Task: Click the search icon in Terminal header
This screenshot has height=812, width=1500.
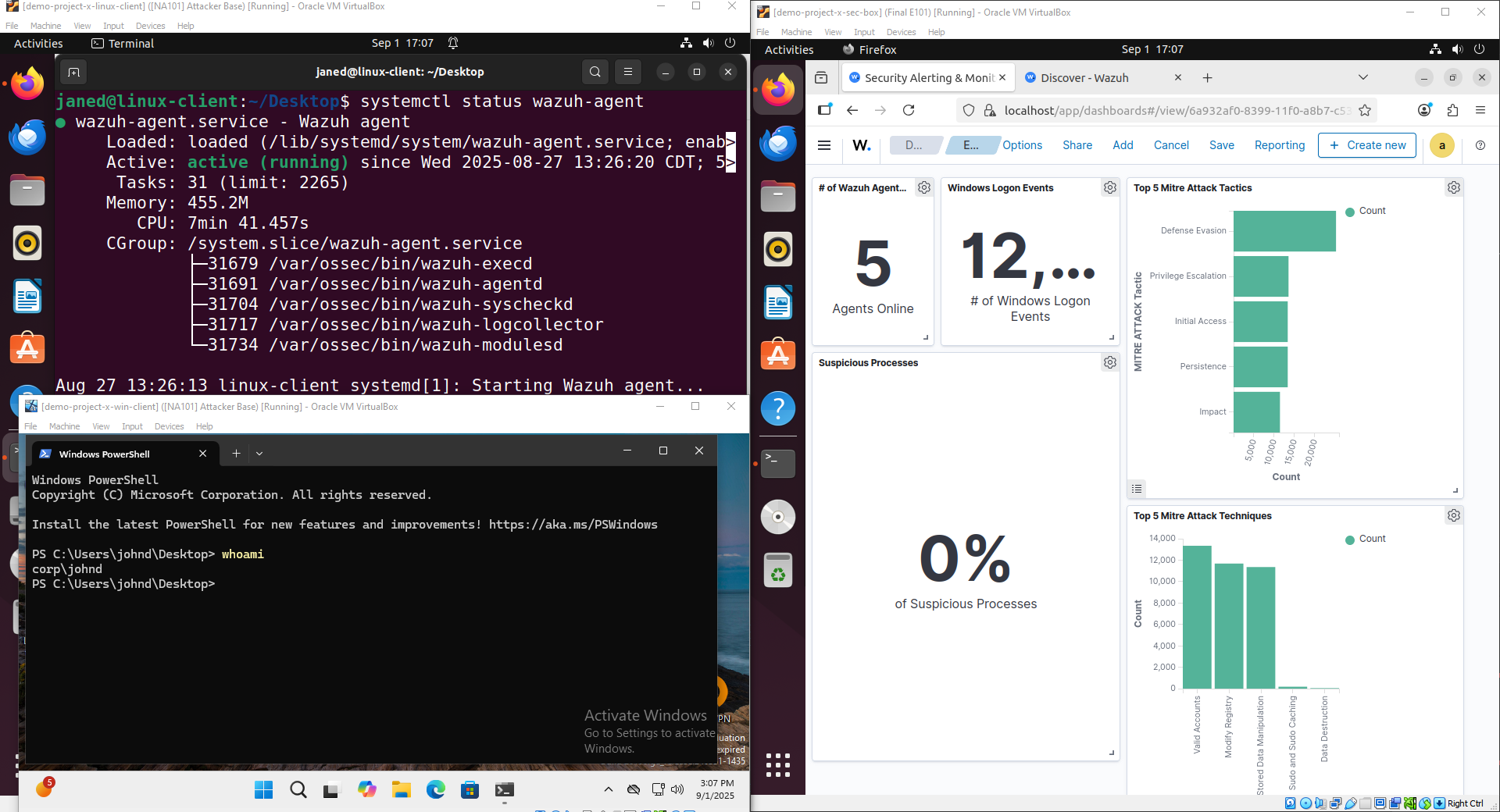Action: click(595, 72)
